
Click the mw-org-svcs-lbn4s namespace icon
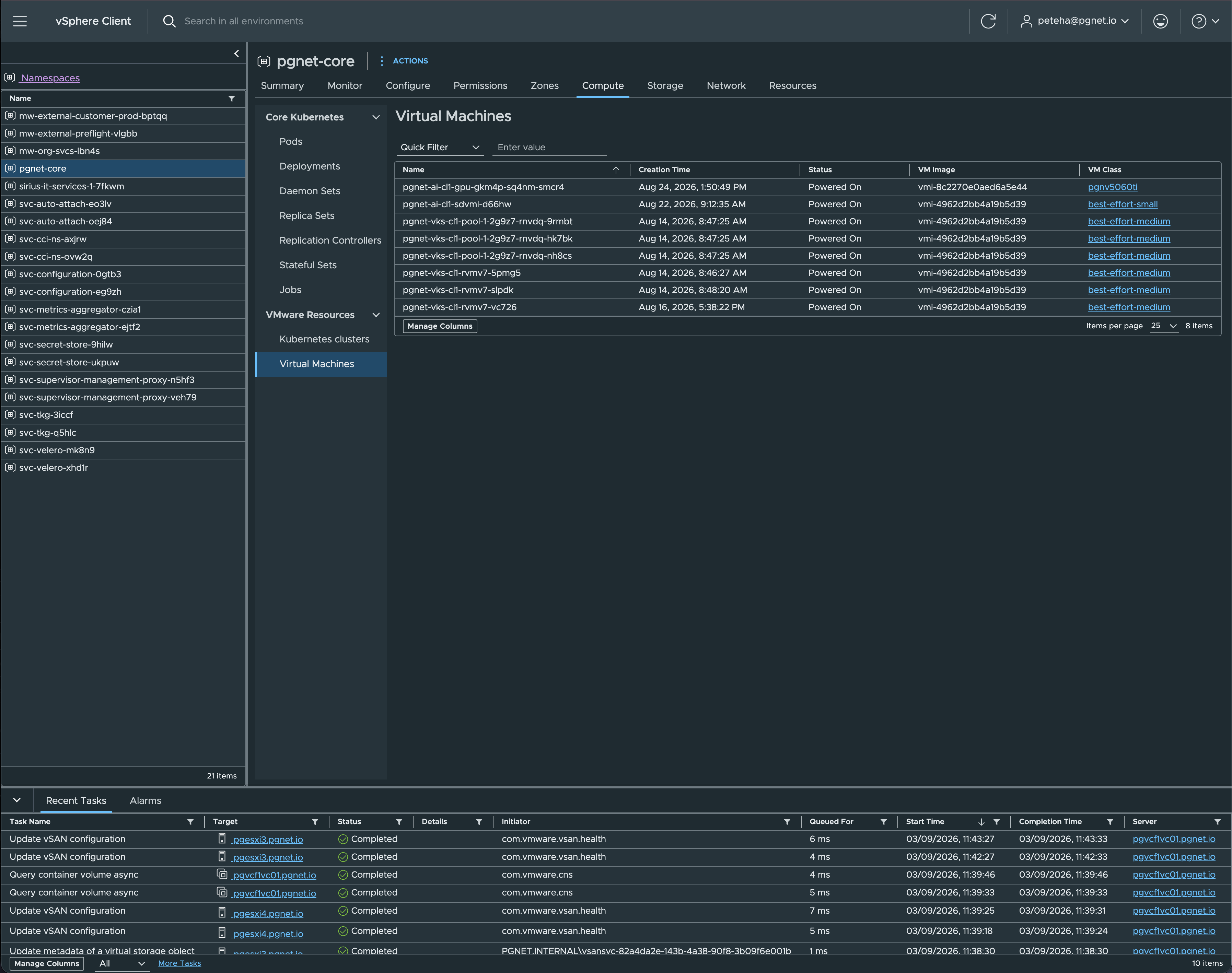(10, 150)
